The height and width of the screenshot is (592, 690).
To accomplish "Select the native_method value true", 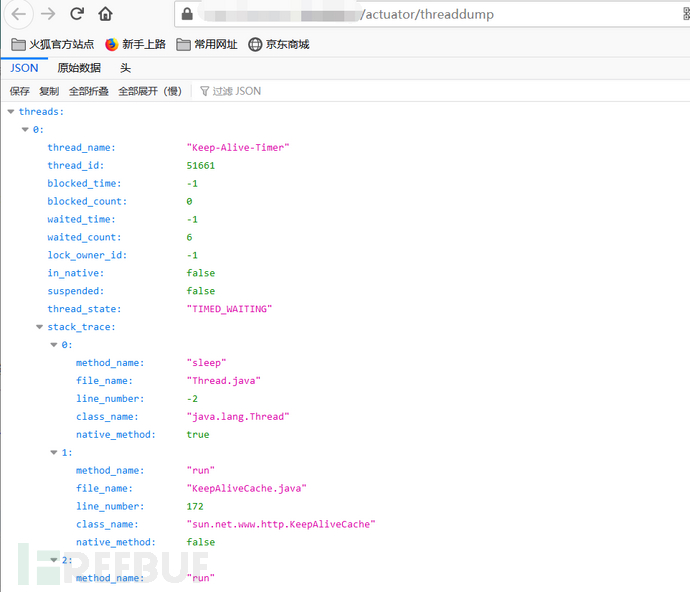I will click(x=198, y=435).
